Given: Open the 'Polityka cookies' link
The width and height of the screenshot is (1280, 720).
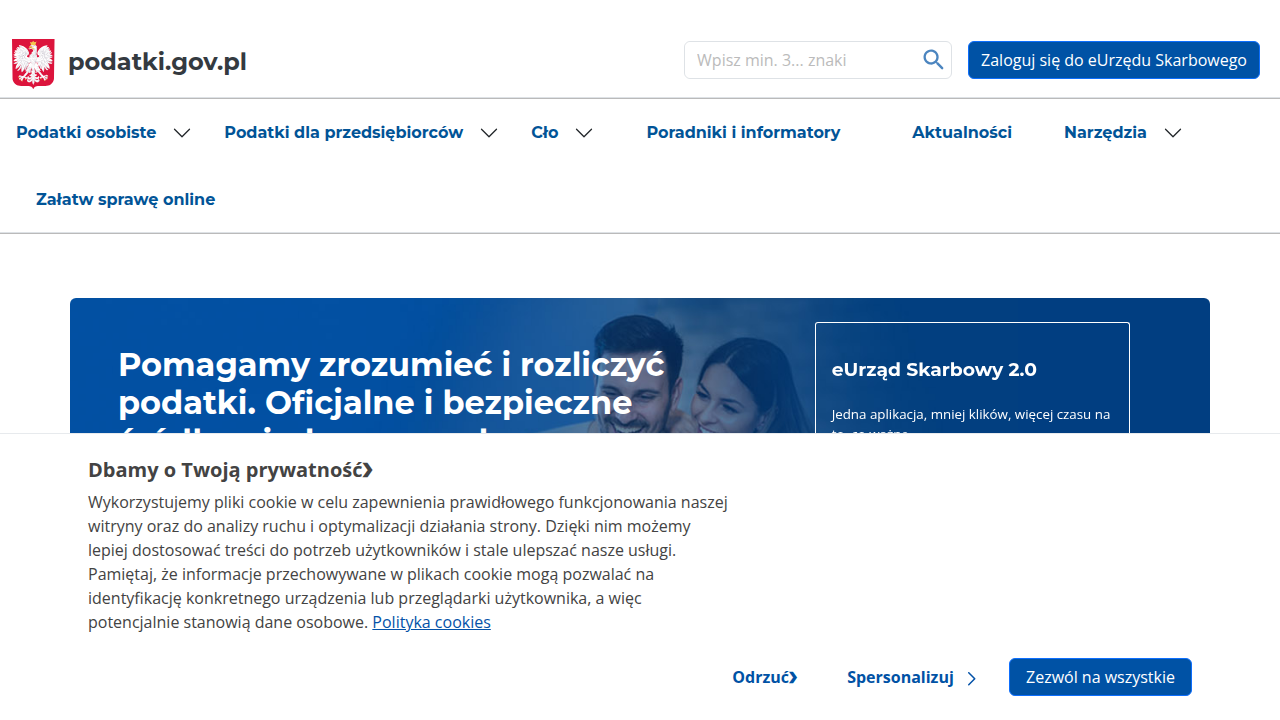Looking at the screenshot, I should coord(431,622).
